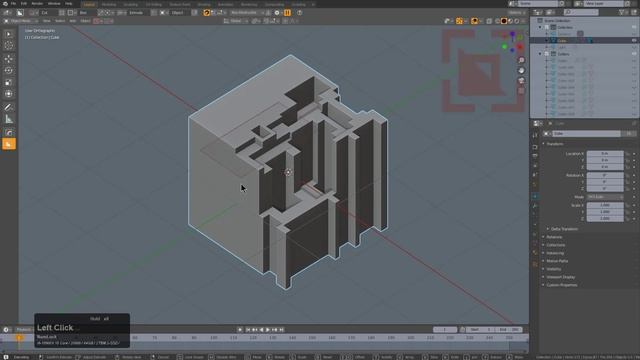The width and height of the screenshot is (640, 360).
Task: Switch to solid viewport shading
Action: 504,21
